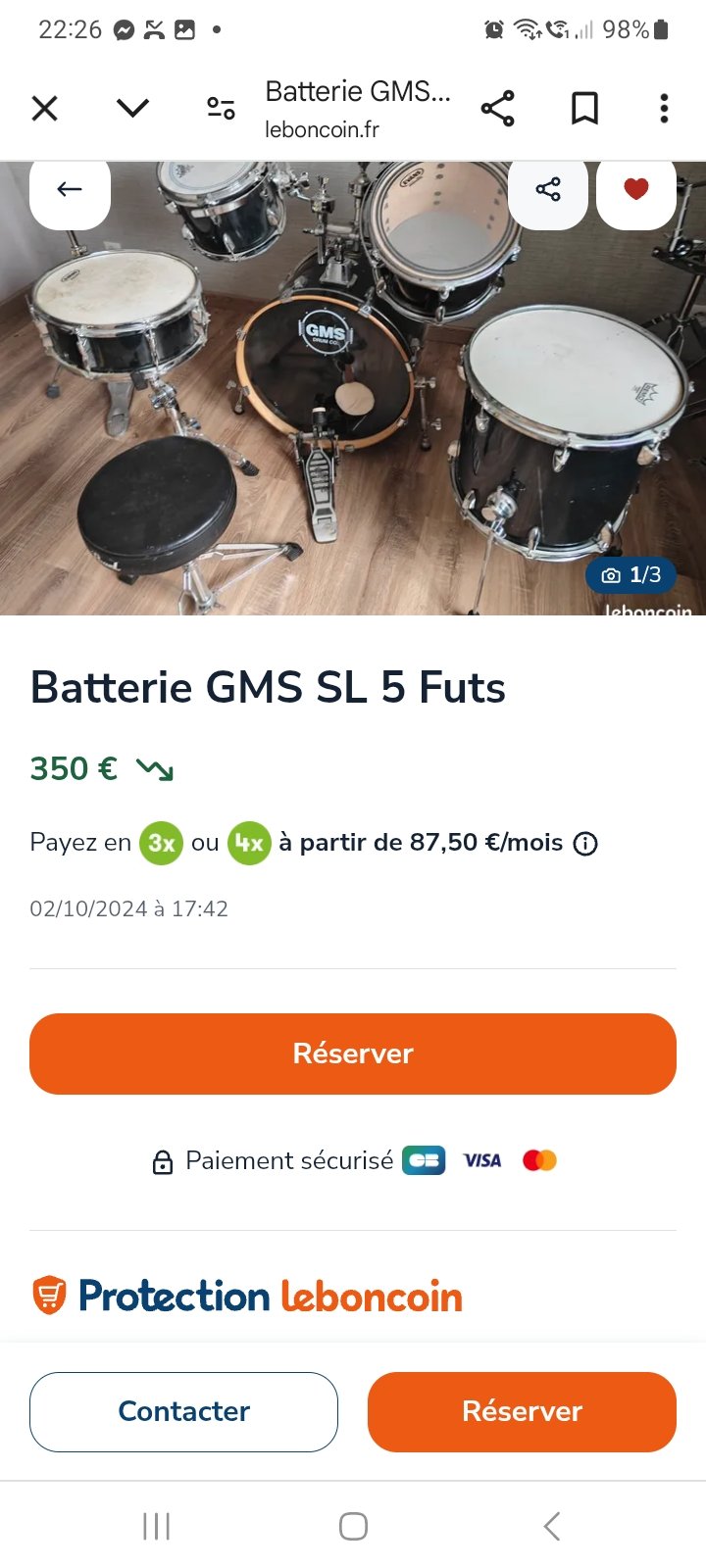Open the 1/3 photo counter gallery
Screen dimensions: 706x1568
631,575
